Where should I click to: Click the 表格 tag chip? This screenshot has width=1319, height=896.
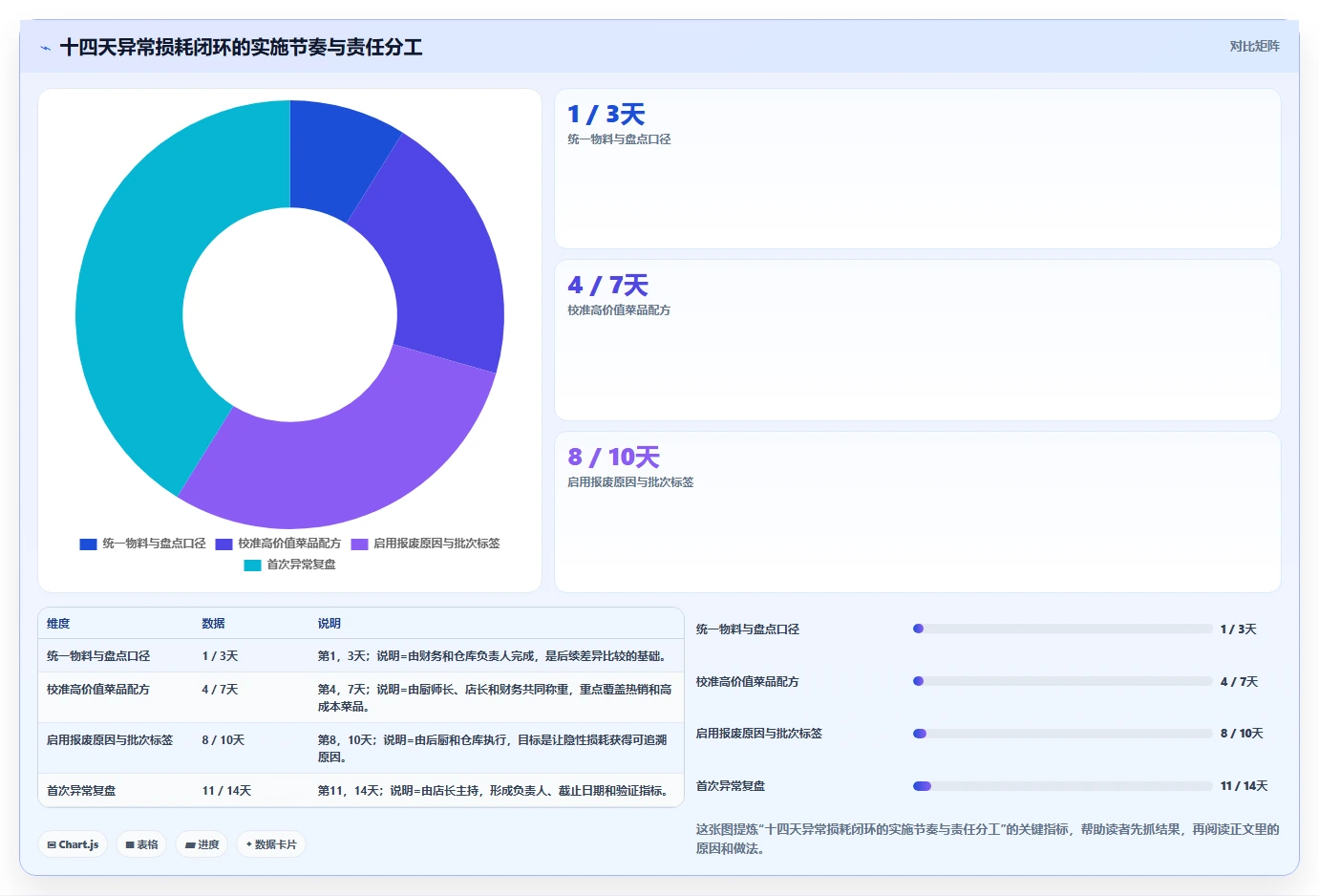point(141,844)
